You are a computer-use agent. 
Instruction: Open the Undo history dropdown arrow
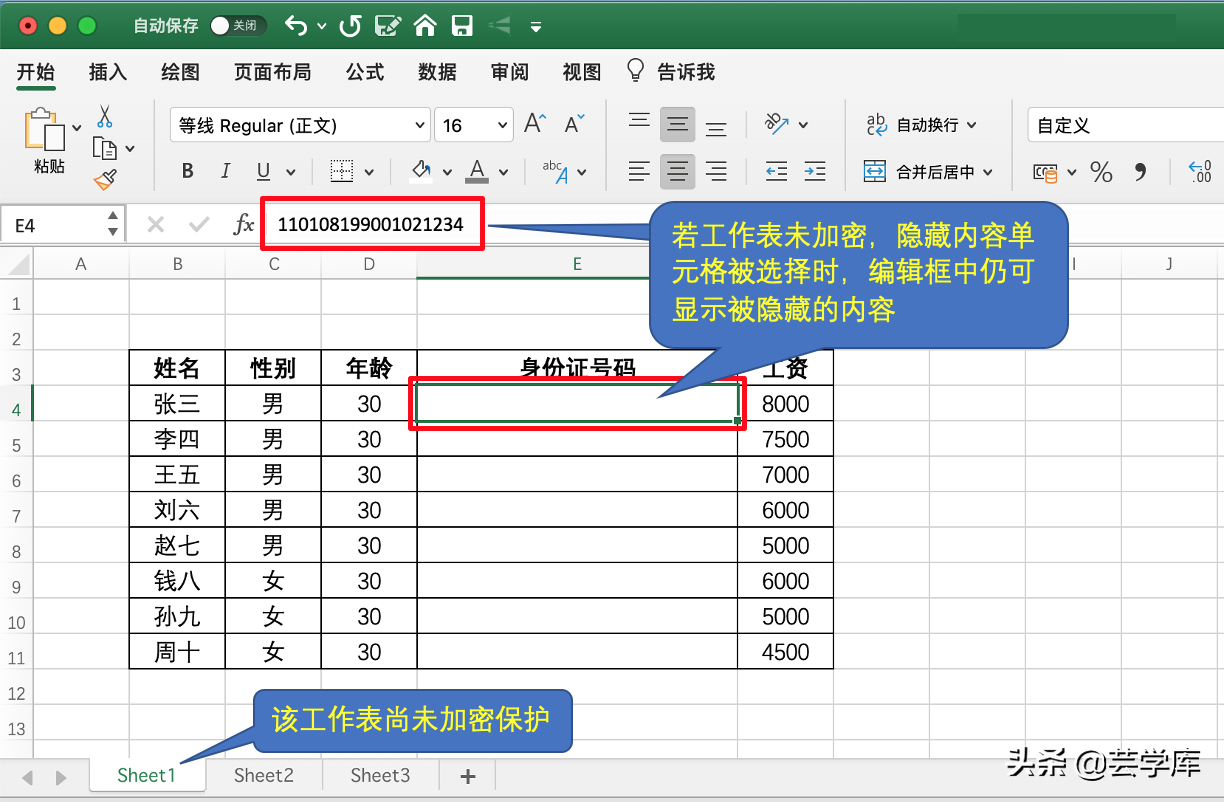(x=322, y=27)
